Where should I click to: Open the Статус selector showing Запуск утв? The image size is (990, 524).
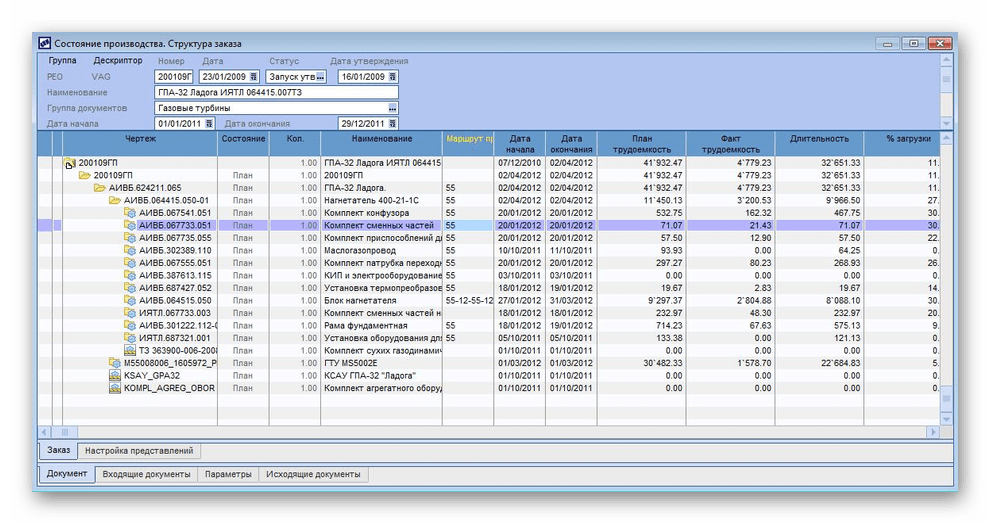(x=321, y=77)
